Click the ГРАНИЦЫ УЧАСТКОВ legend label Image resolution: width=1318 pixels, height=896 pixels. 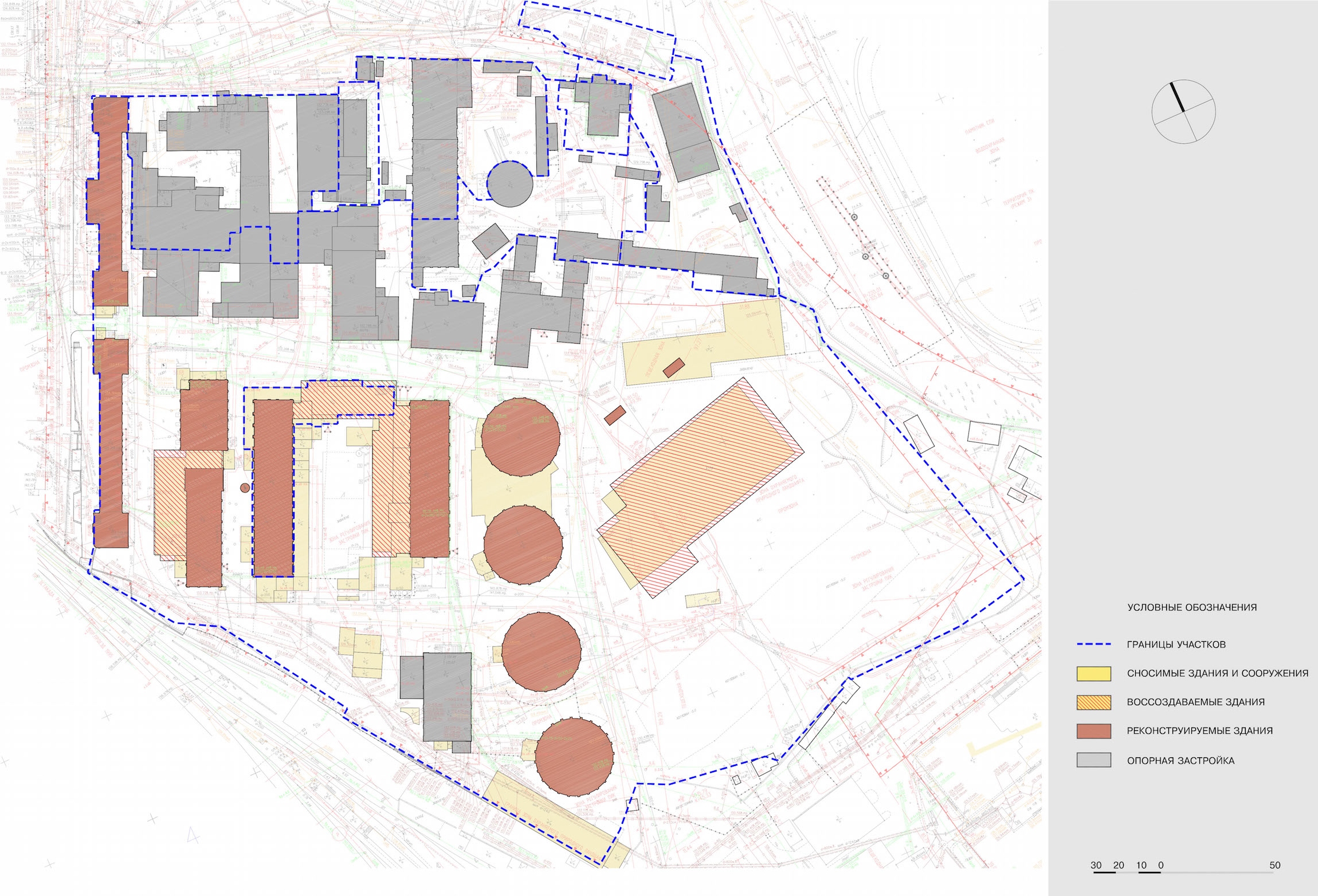[1176, 645]
